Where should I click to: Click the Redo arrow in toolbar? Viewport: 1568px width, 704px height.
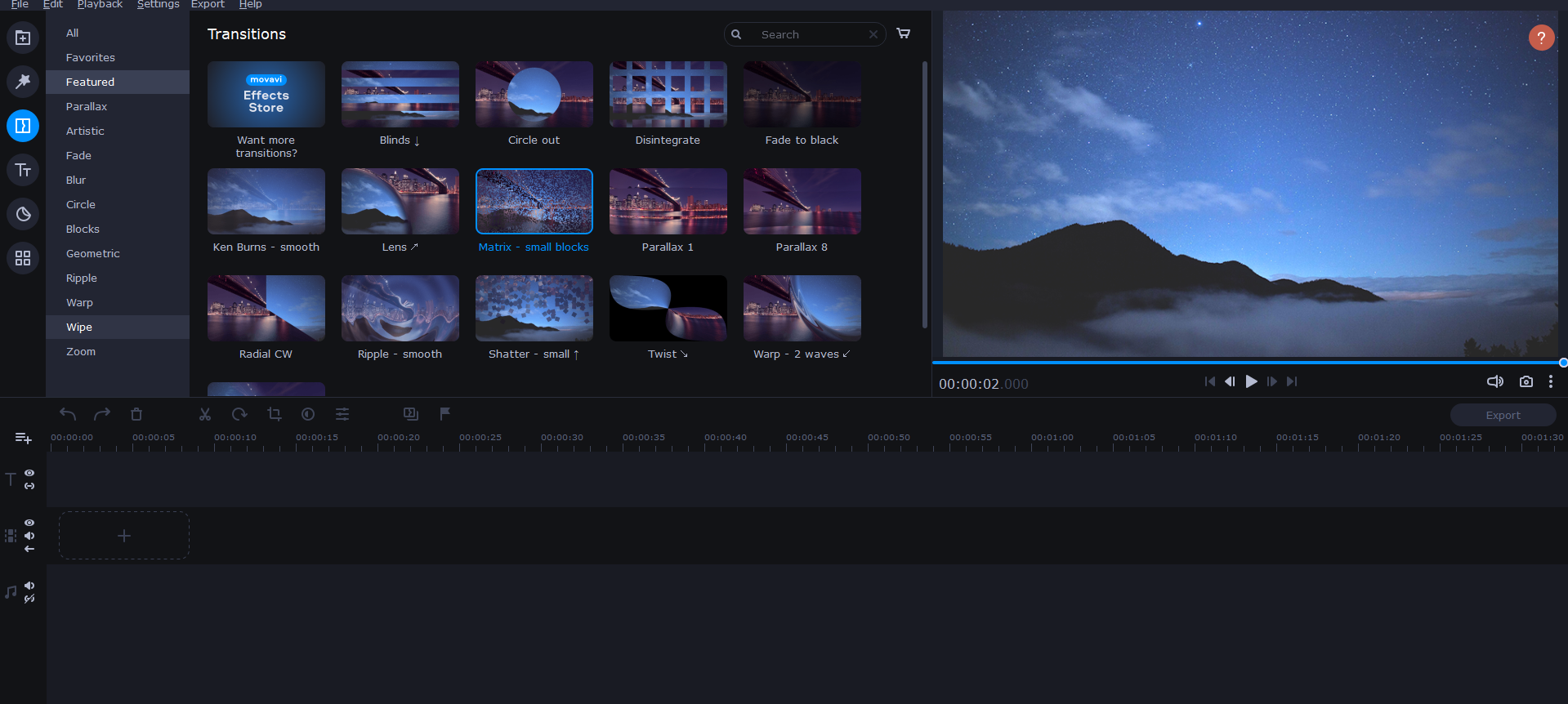pyautogui.click(x=102, y=414)
